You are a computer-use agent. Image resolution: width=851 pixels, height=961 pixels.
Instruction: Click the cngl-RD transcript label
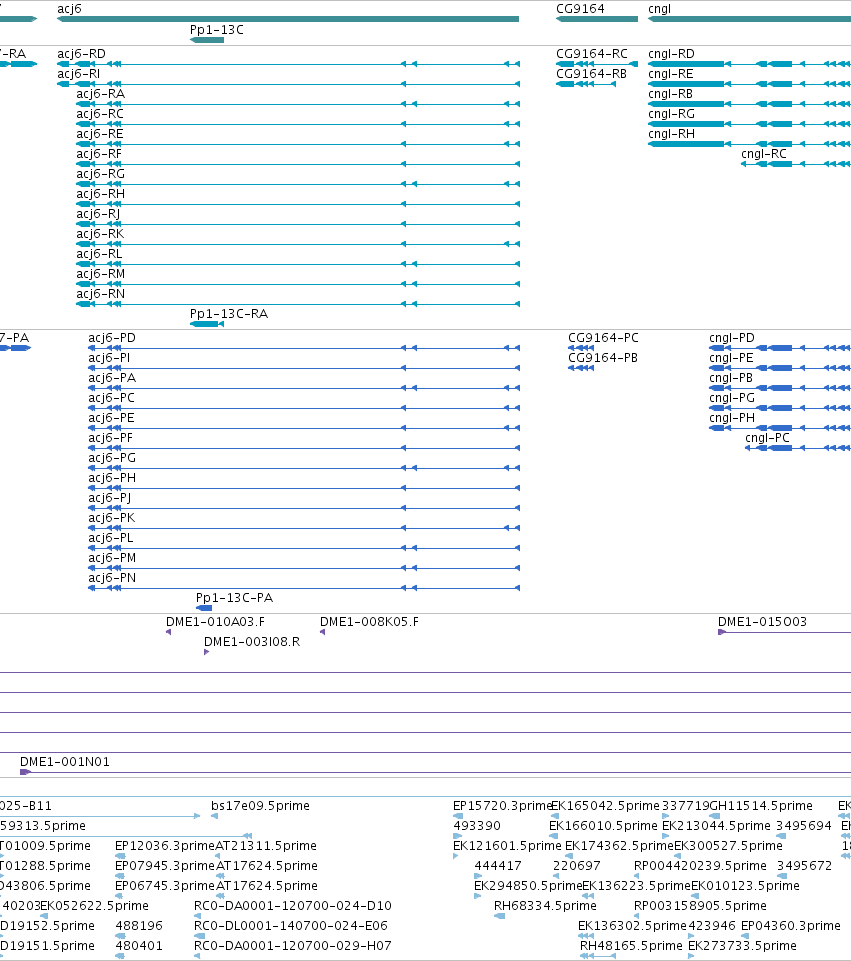(671, 54)
